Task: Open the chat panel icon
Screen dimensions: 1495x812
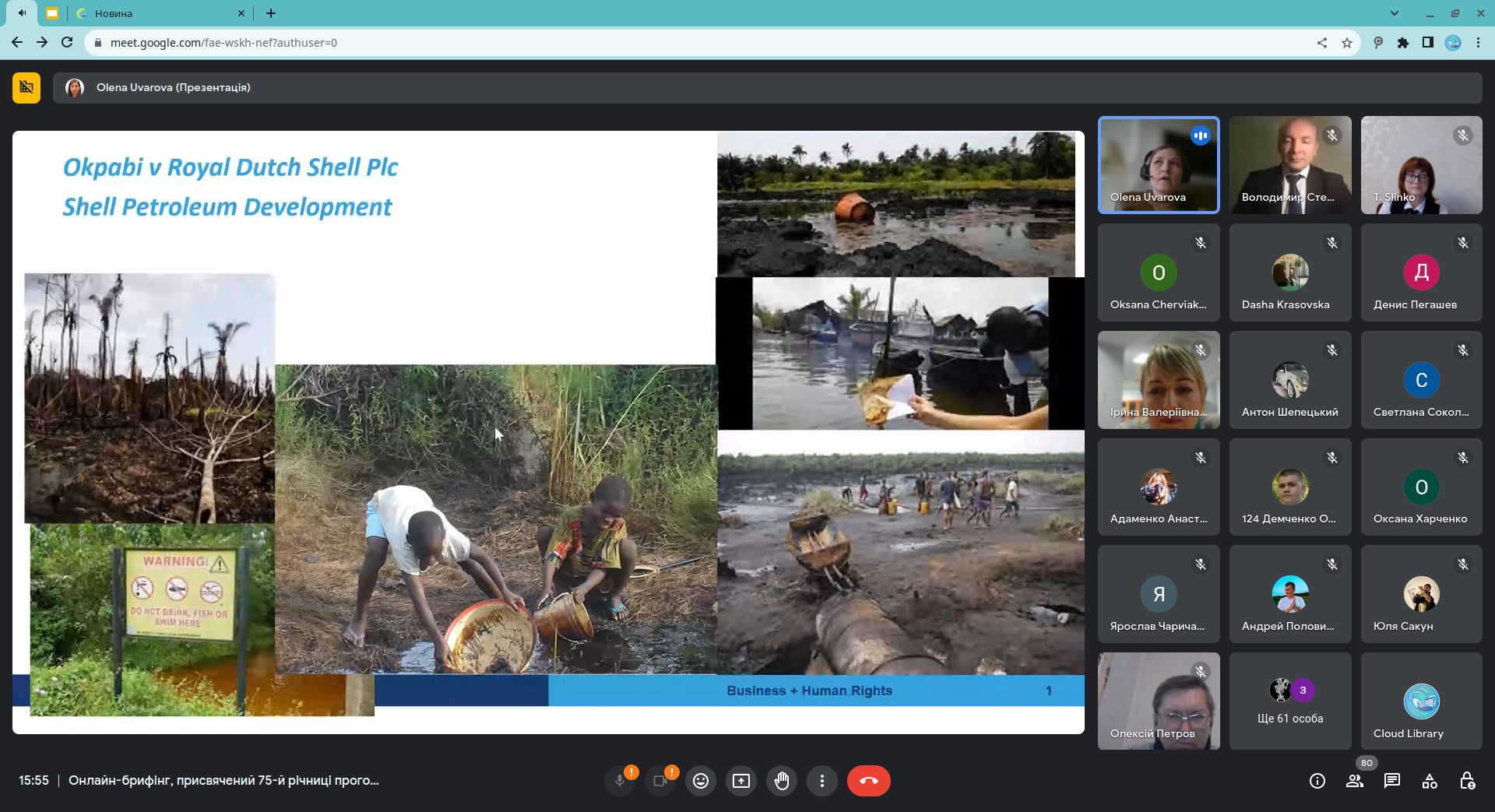Action: [x=1392, y=781]
